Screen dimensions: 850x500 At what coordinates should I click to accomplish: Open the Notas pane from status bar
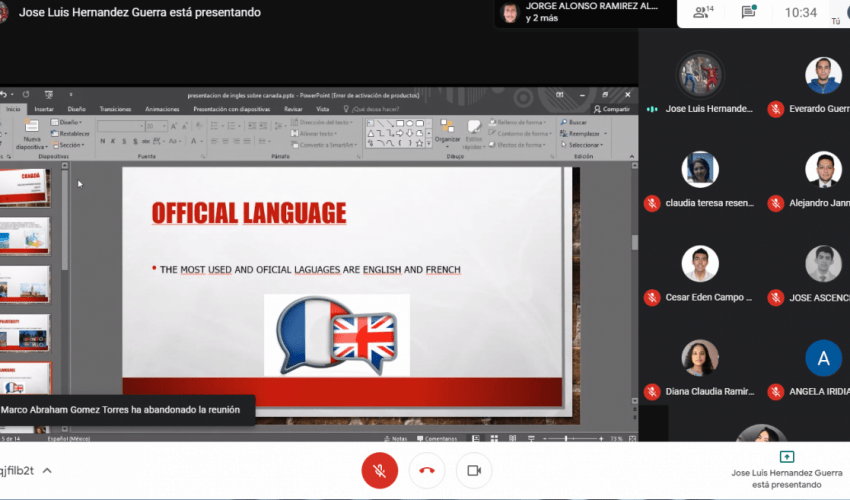(x=397, y=438)
